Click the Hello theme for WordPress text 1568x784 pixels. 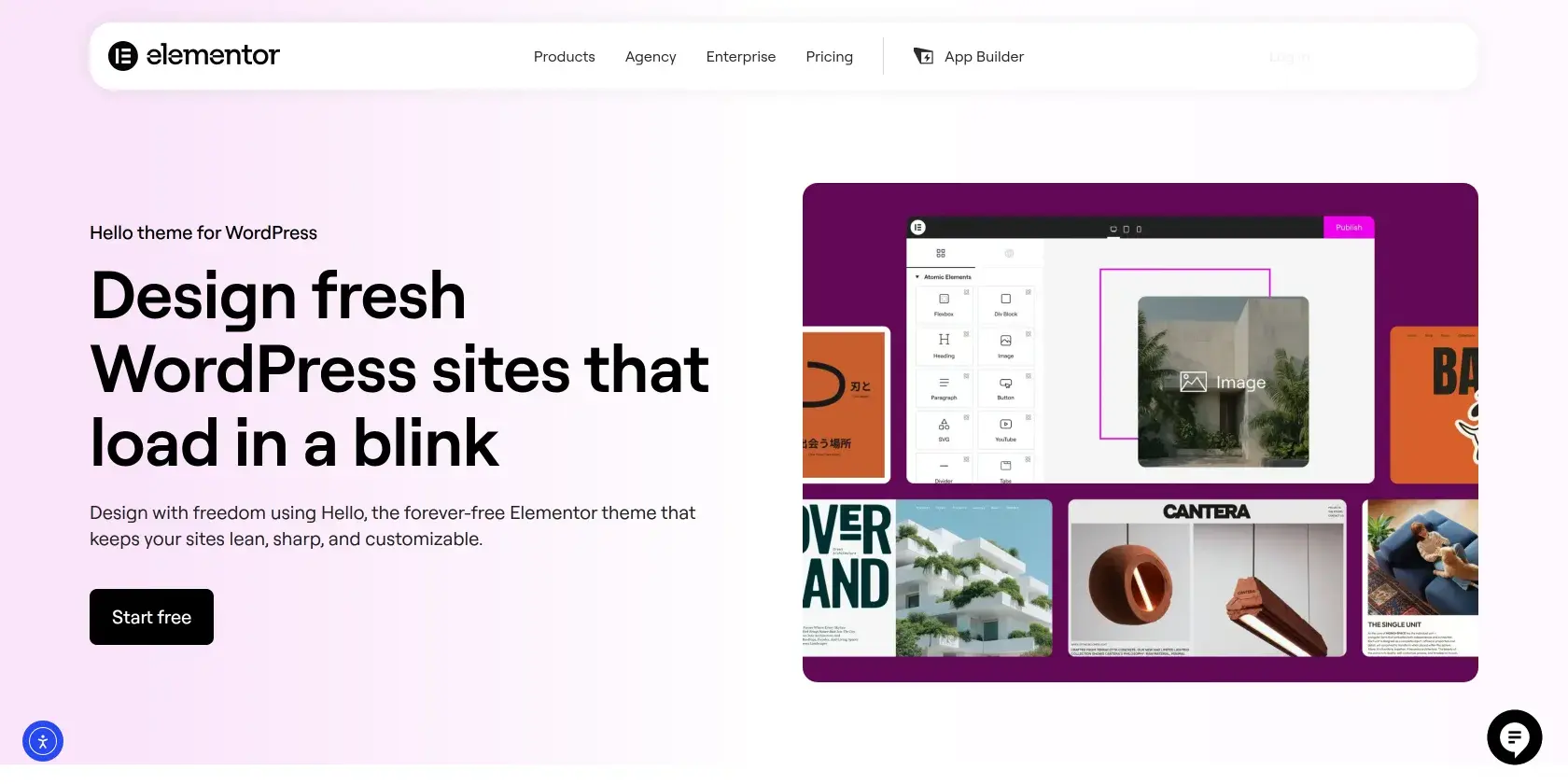click(203, 233)
